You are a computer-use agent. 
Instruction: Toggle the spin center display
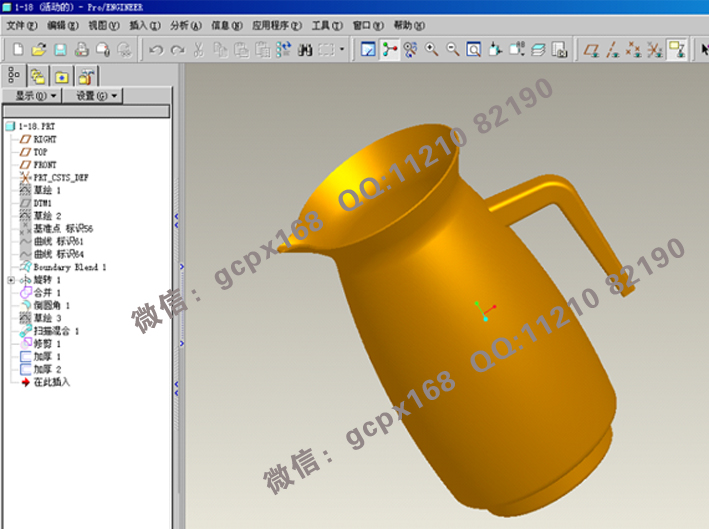click(x=389, y=49)
